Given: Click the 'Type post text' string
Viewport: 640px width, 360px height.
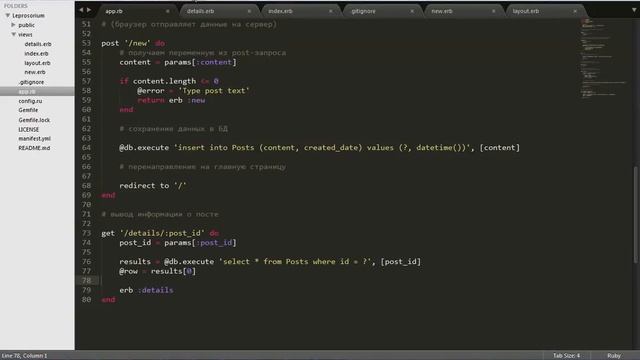Looking at the screenshot, I should pyautogui.click(x=214, y=91).
